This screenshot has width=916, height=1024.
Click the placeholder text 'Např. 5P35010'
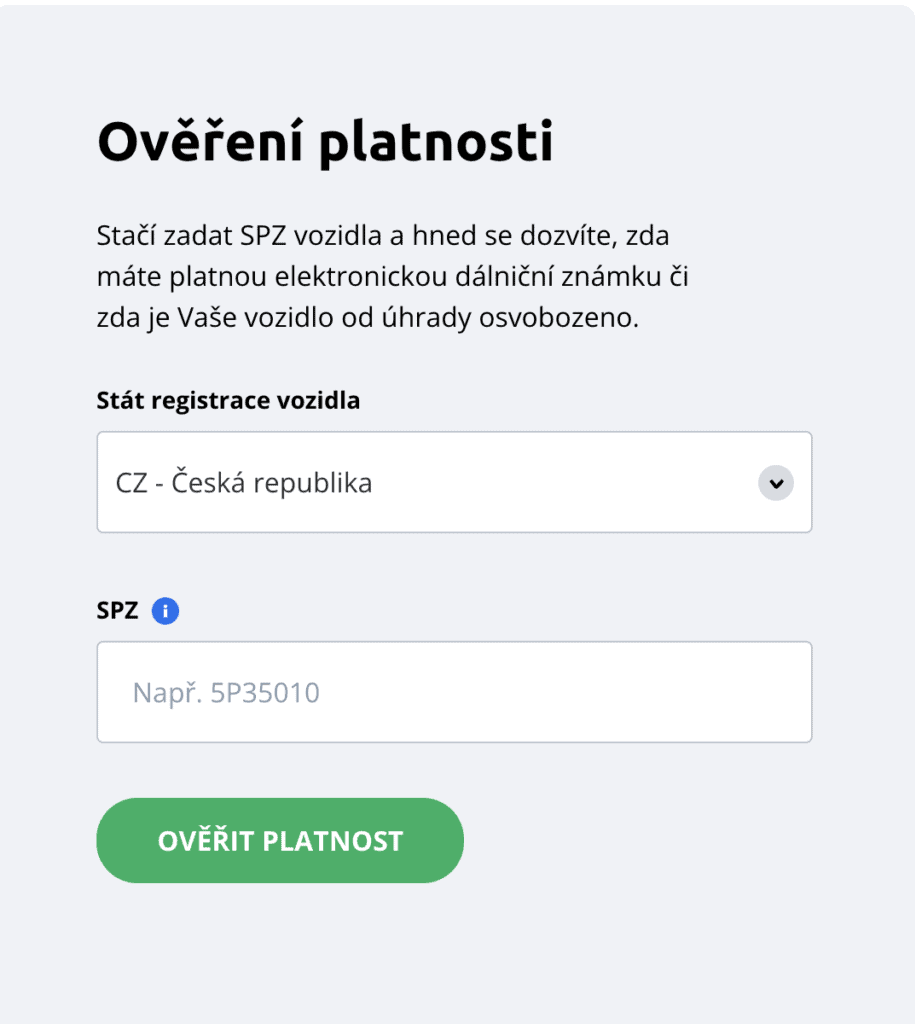pos(226,693)
